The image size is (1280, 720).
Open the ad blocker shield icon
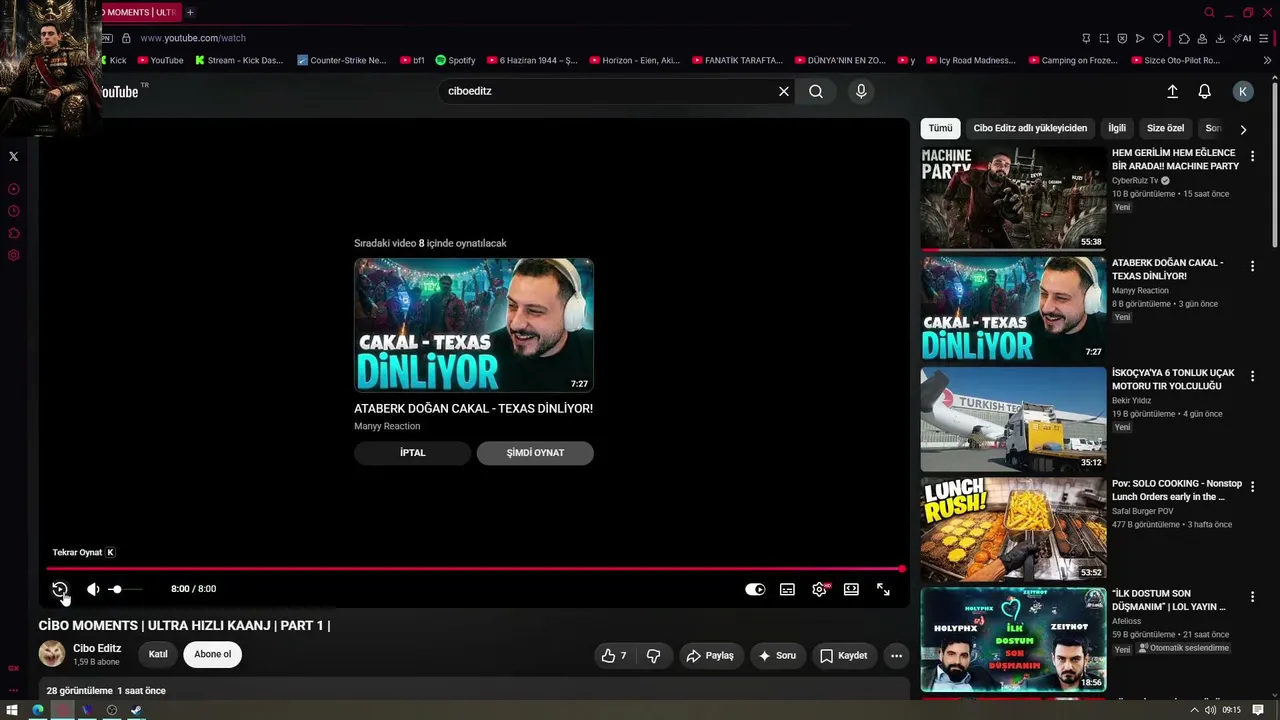click(1122, 38)
